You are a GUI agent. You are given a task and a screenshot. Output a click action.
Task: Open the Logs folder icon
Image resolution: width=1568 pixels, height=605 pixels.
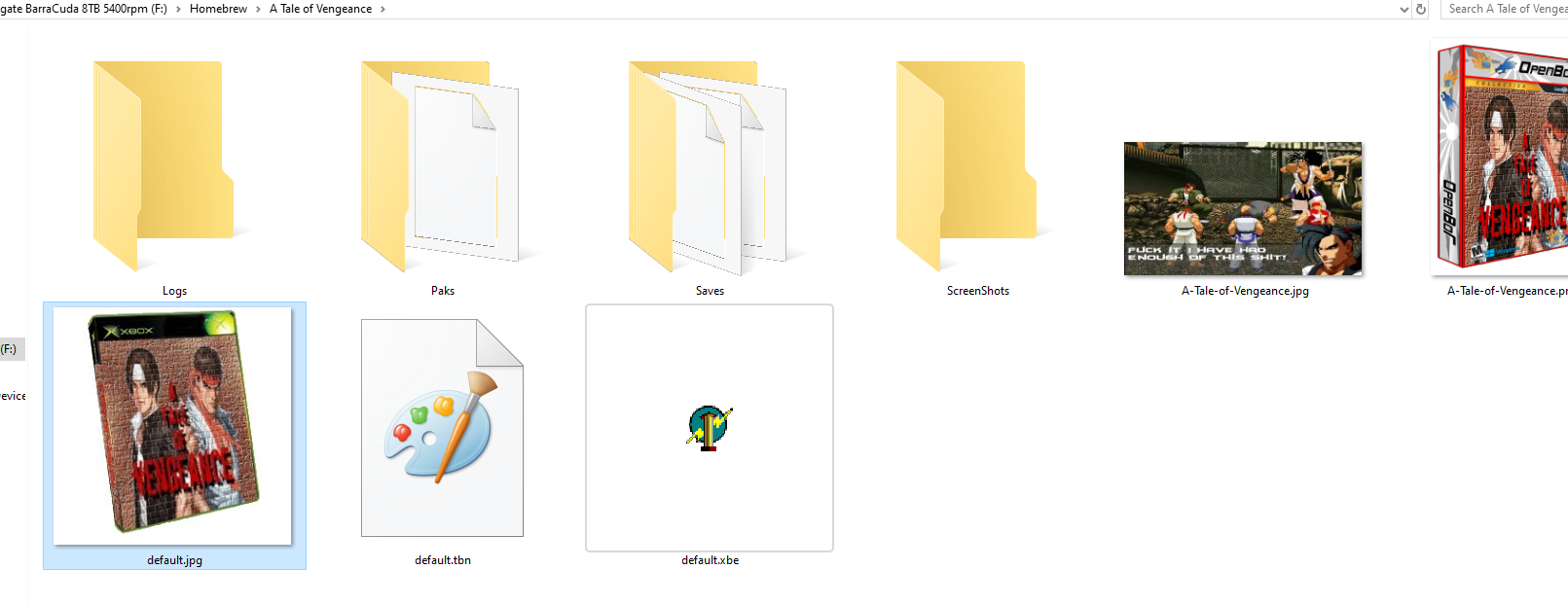(164, 165)
